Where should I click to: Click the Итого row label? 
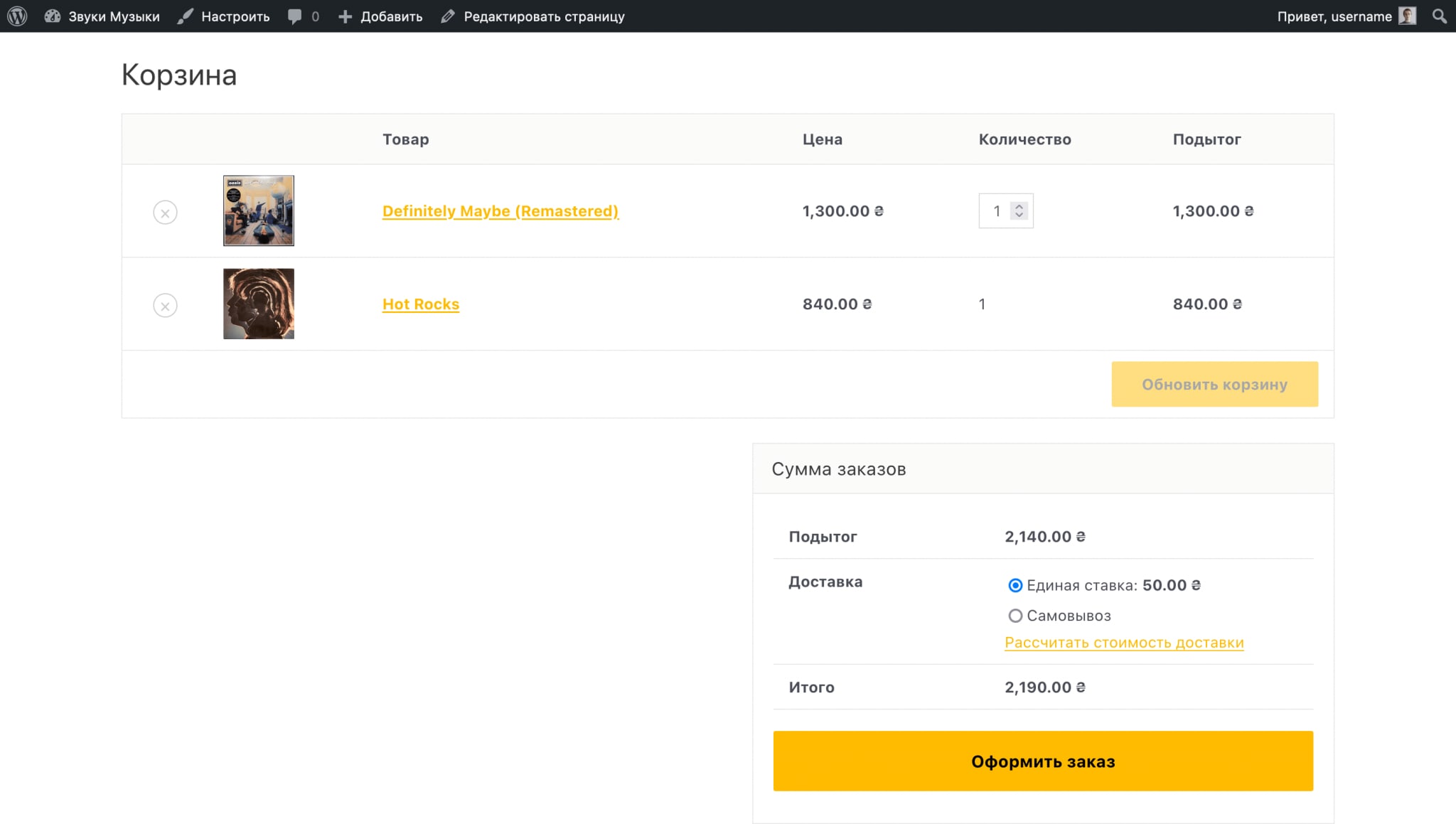(x=811, y=687)
